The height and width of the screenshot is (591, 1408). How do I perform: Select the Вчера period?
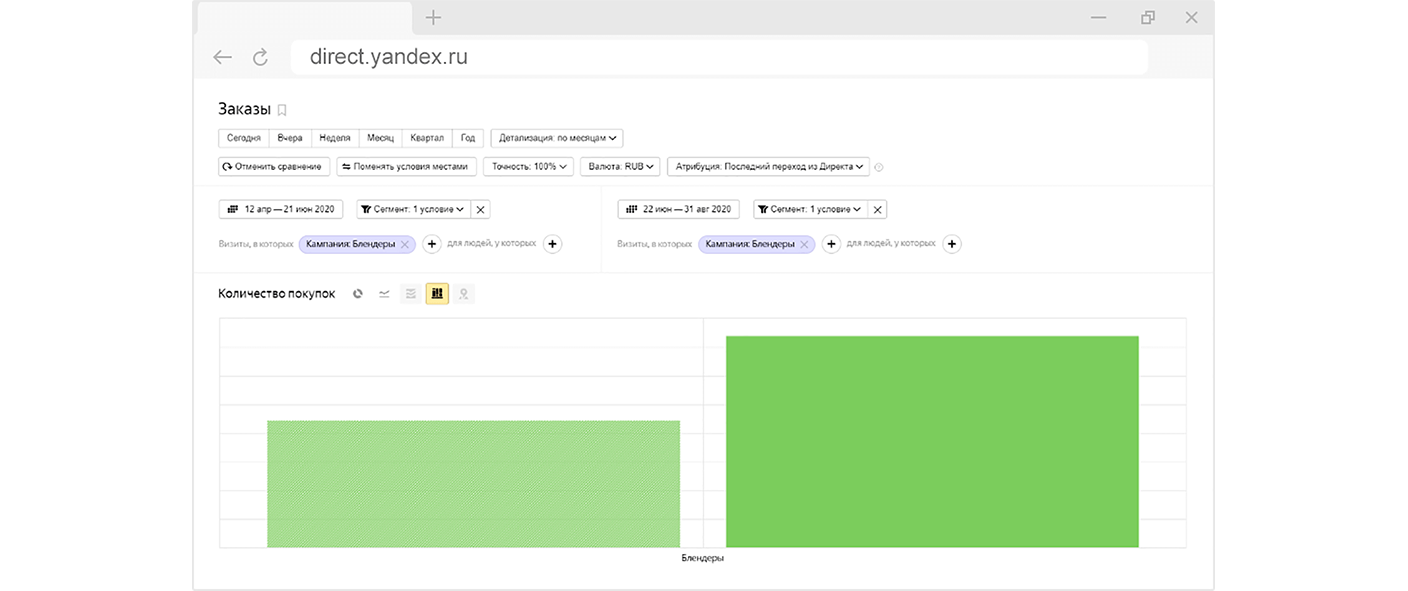pyautogui.click(x=290, y=139)
